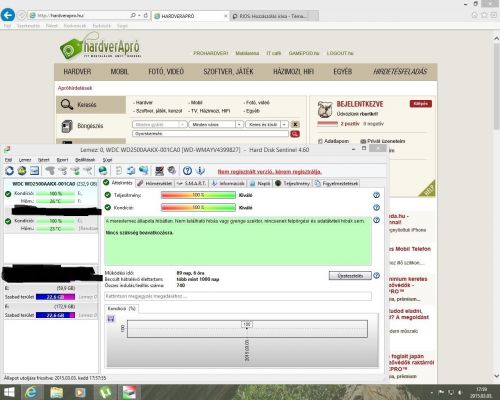This screenshot has width=500, height=400.
Task: Click the Privát üzeneteim link
Action: click(x=383, y=141)
